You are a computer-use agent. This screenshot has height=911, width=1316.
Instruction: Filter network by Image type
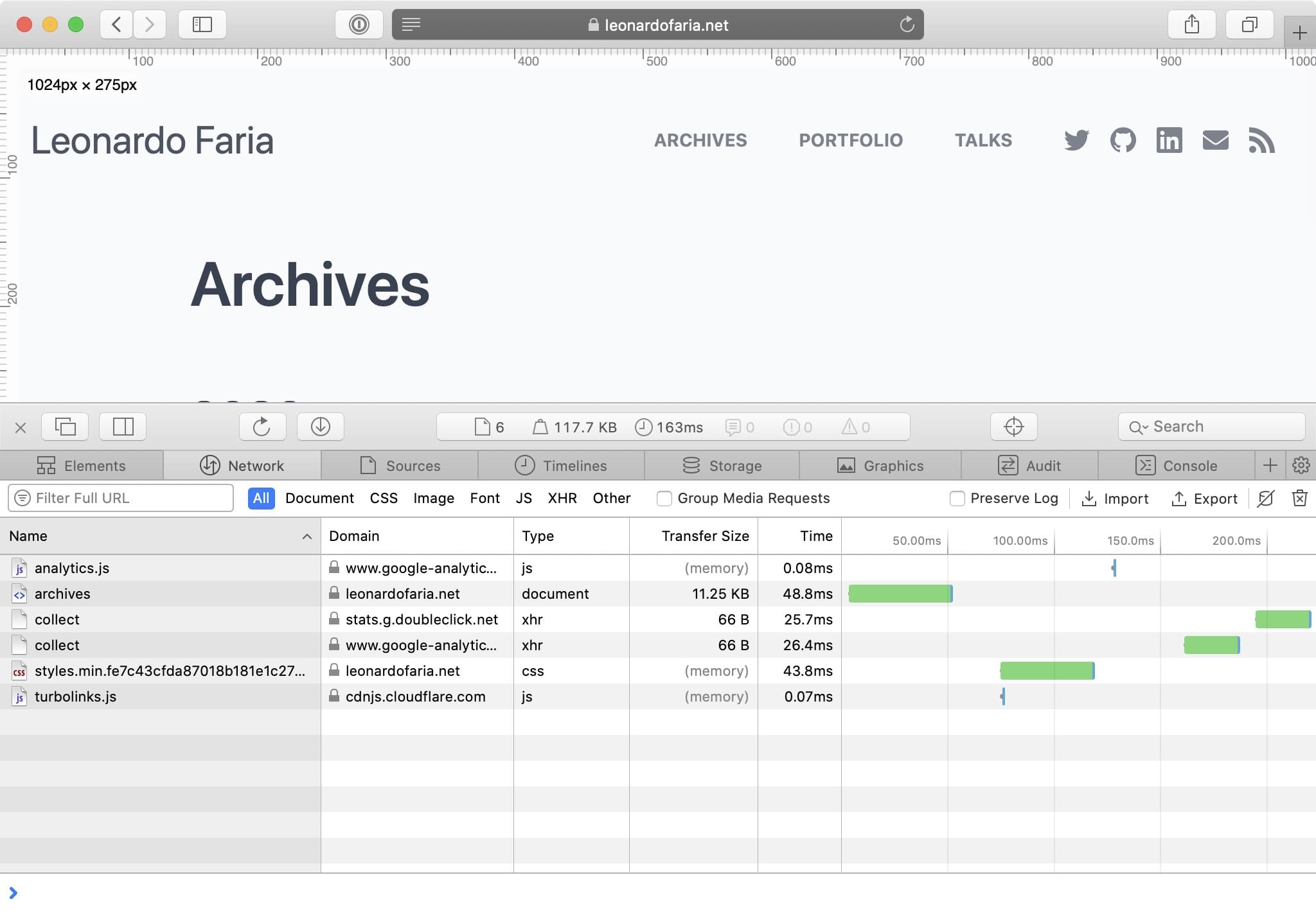[x=434, y=499]
